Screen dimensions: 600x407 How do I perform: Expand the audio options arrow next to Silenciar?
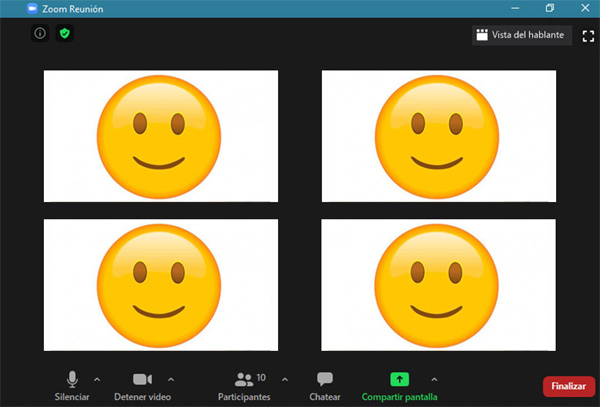click(x=97, y=379)
